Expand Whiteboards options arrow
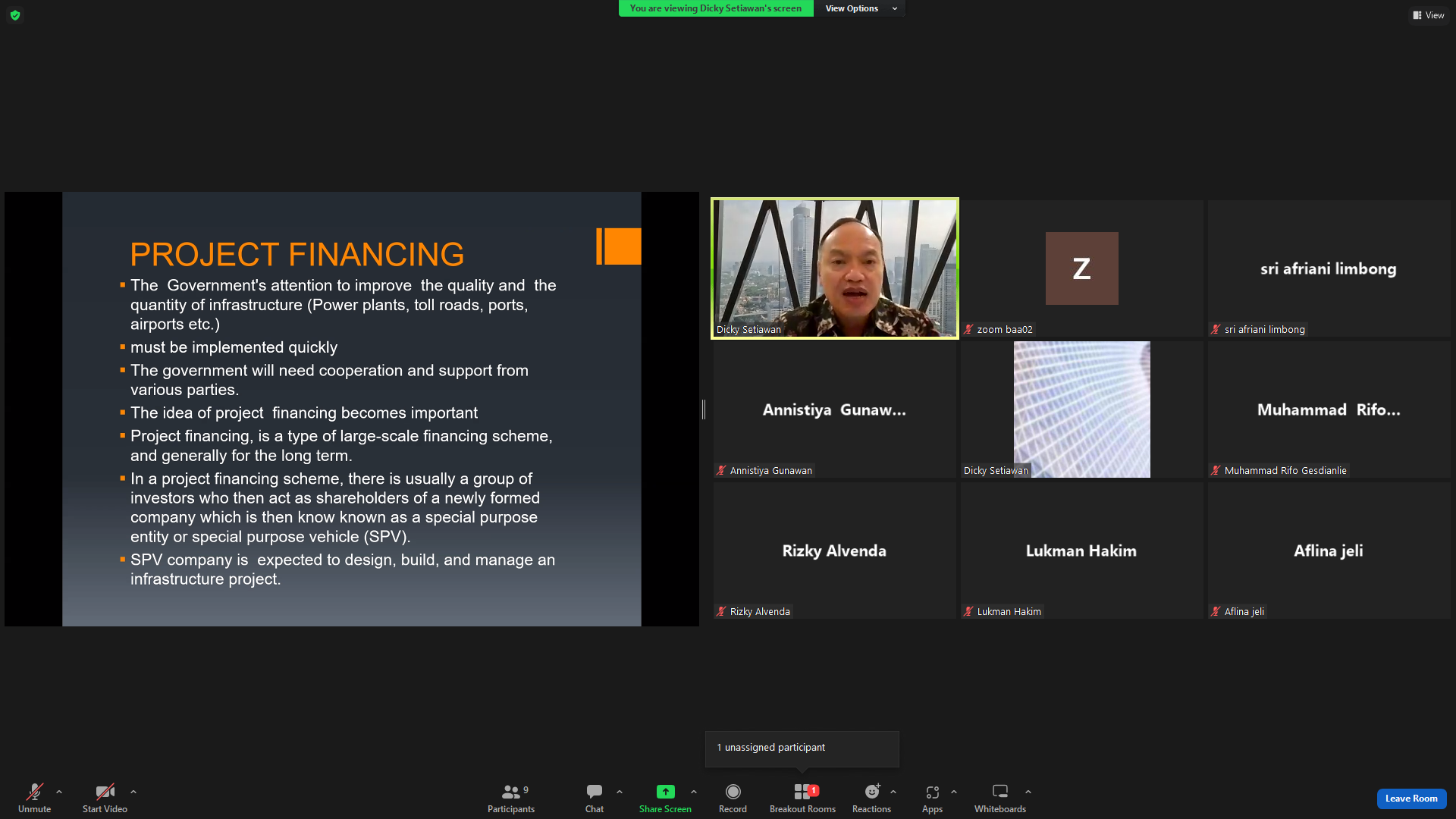The image size is (1456, 819). 1028,792
